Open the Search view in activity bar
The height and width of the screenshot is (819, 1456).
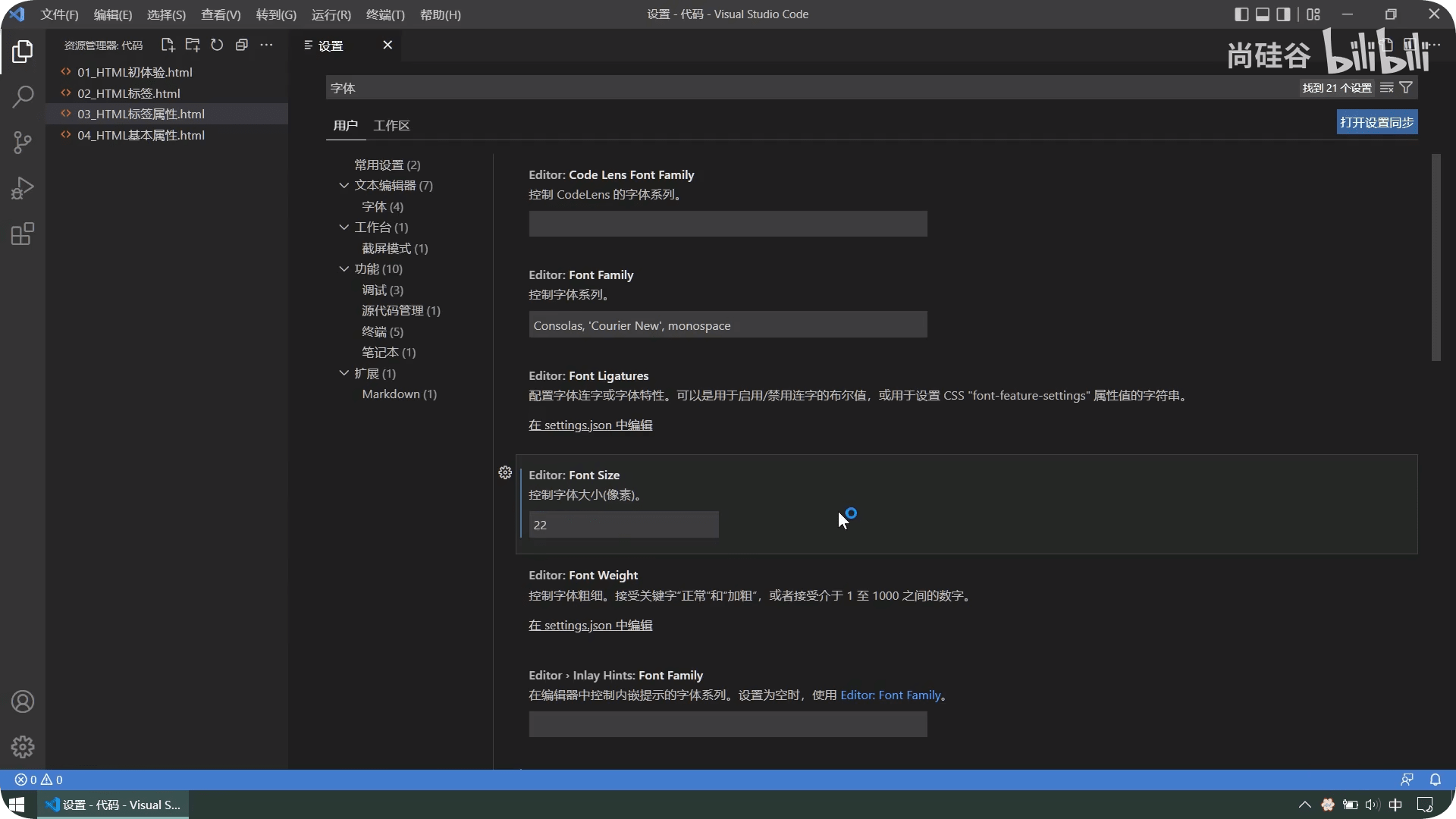(23, 96)
